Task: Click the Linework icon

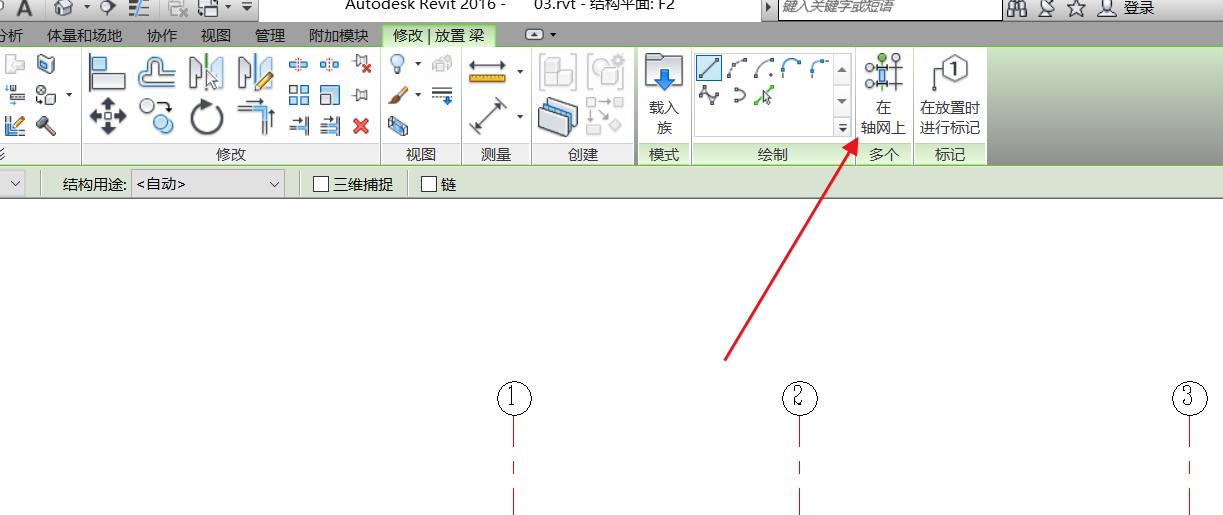Action: [442, 96]
